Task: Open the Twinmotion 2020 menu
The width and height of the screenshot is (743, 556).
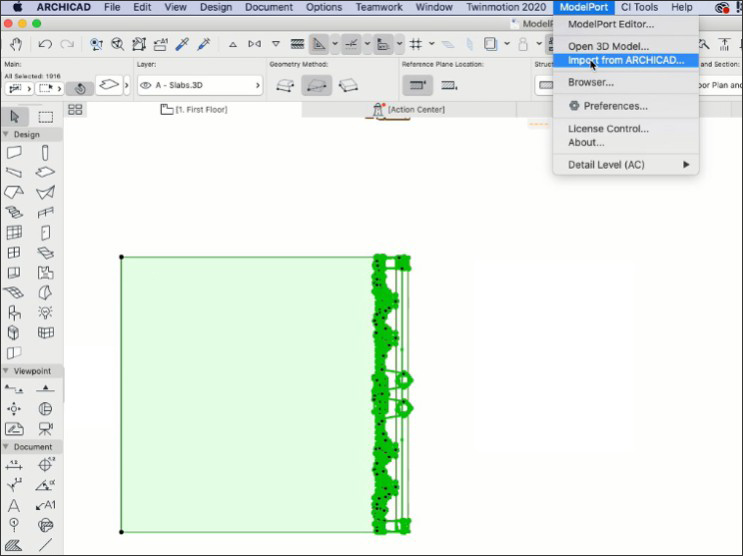Action: pos(506,7)
